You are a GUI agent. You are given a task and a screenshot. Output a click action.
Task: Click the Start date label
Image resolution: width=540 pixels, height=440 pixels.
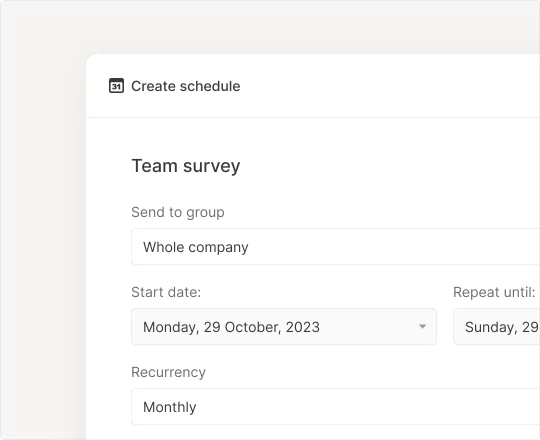coord(166,292)
